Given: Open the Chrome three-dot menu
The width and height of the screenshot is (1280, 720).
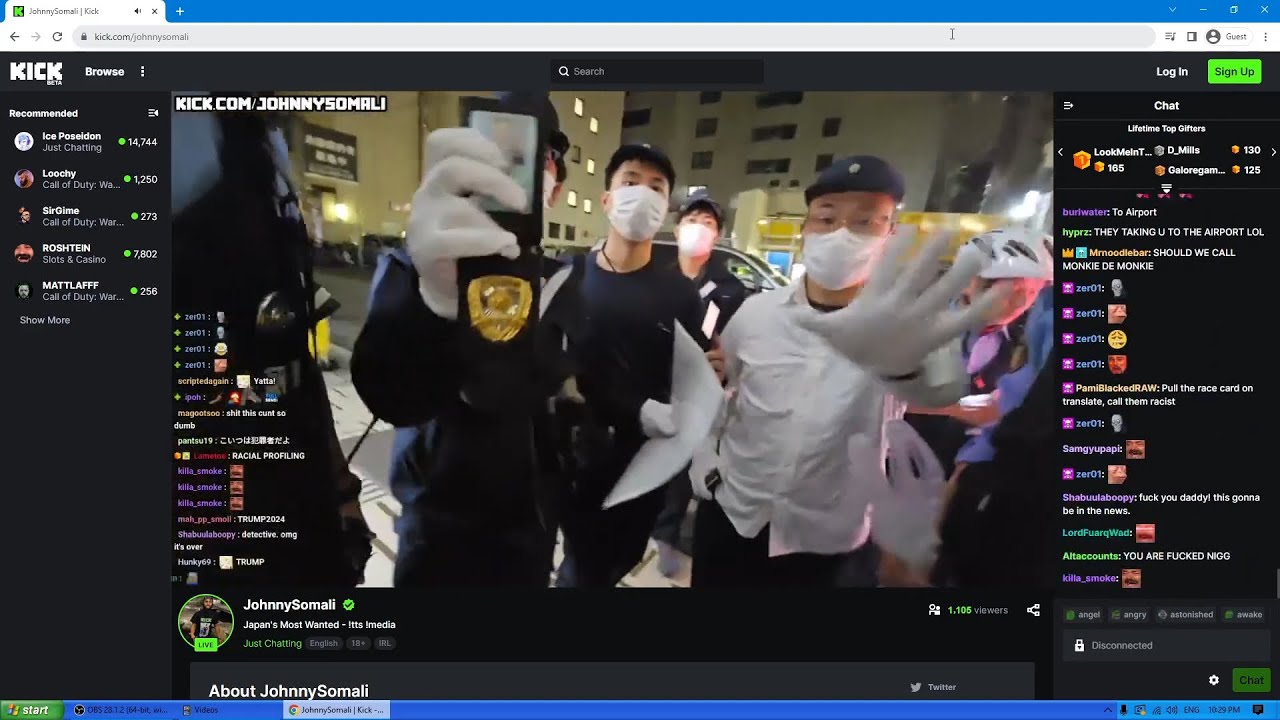Looking at the screenshot, I should click(x=1266, y=36).
